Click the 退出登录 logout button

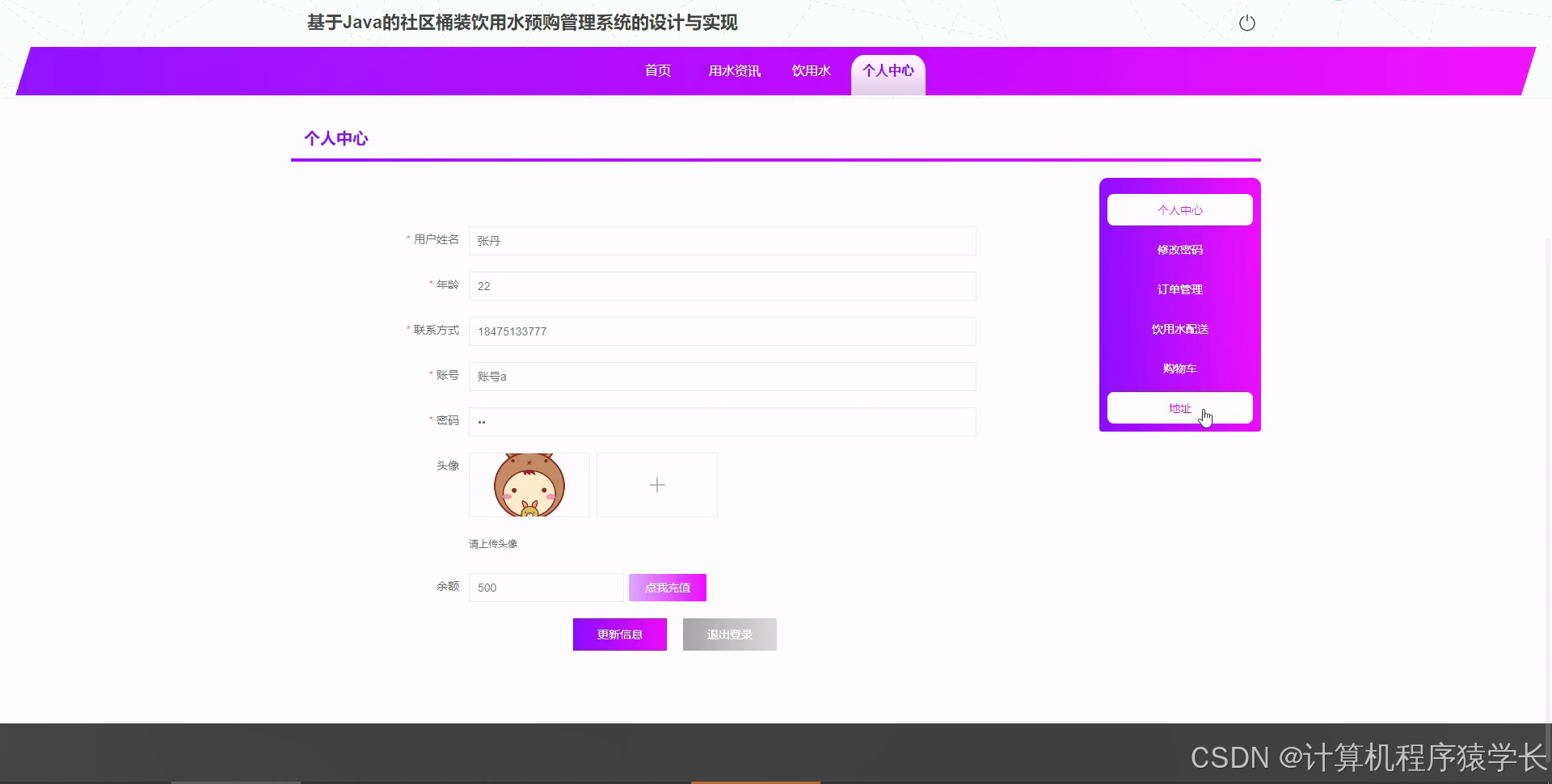coord(729,634)
